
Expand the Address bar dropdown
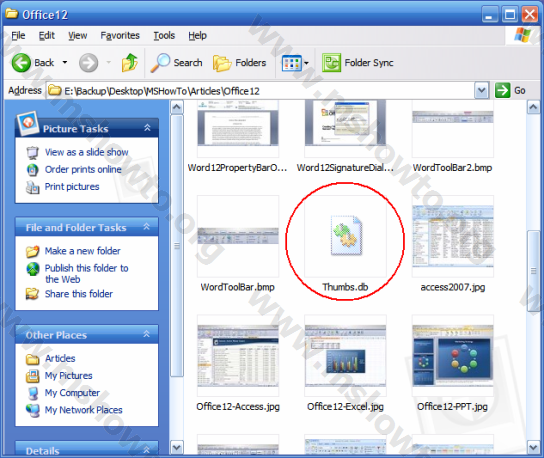(x=482, y=91)
